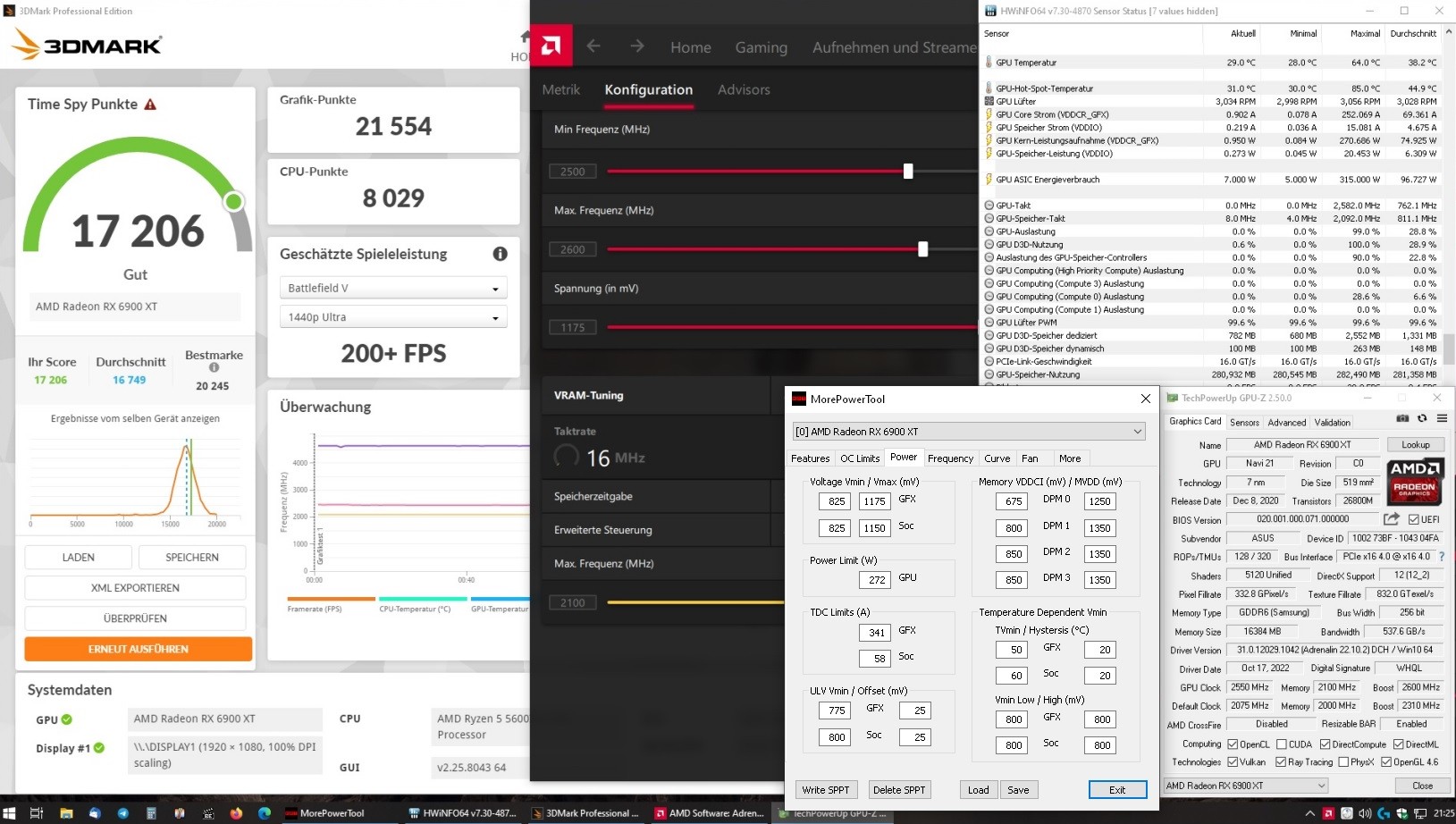The height and width of the screenshot is (824, 1456).
Task: Open Calculator from the taskbar
Action: 151,813
